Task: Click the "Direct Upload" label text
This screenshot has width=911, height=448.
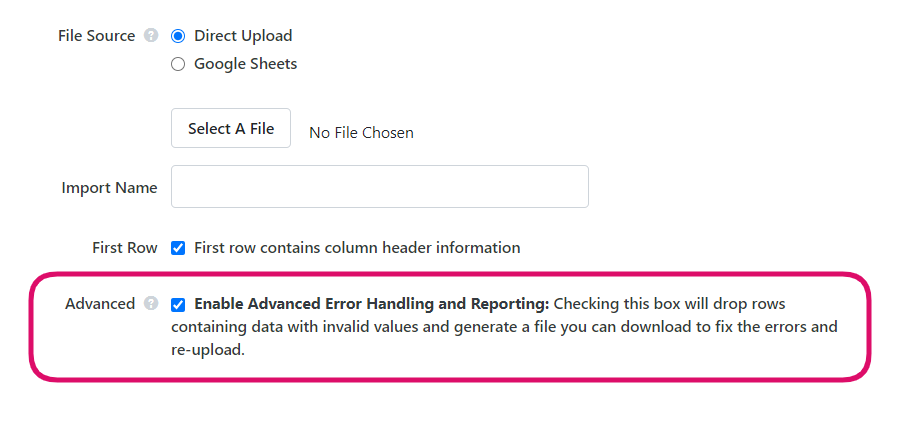Action: pos(243,36)
